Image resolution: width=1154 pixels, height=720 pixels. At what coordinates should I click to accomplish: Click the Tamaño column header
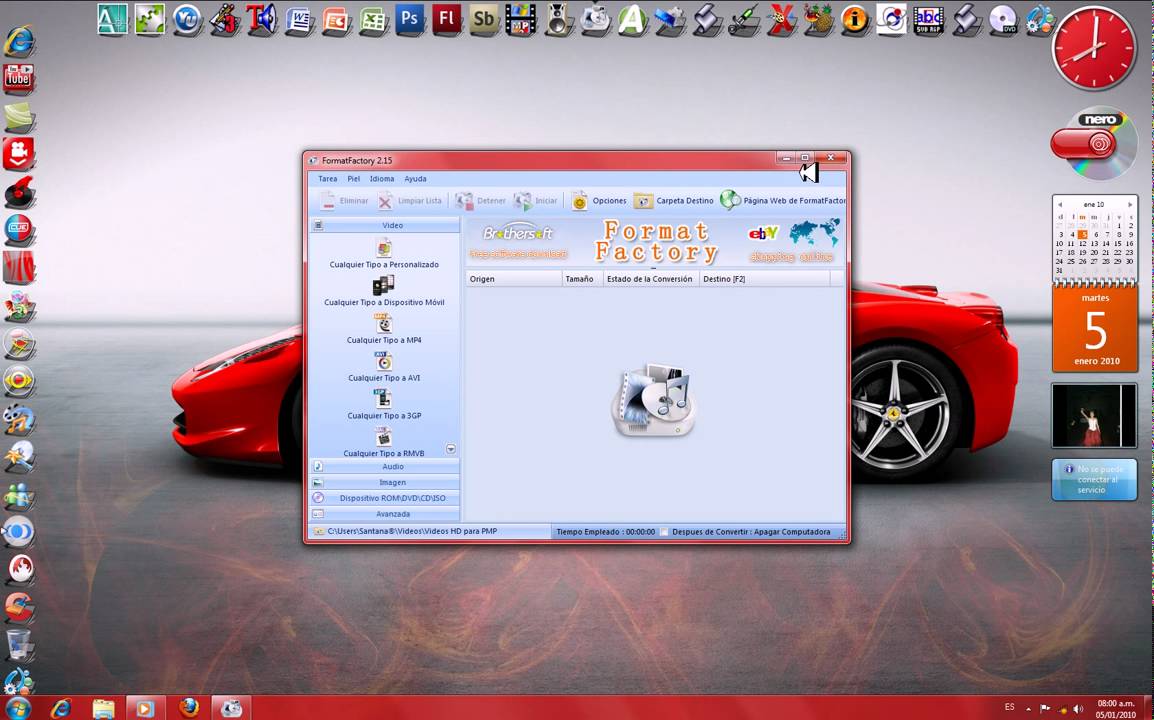[x=582, y=279]
